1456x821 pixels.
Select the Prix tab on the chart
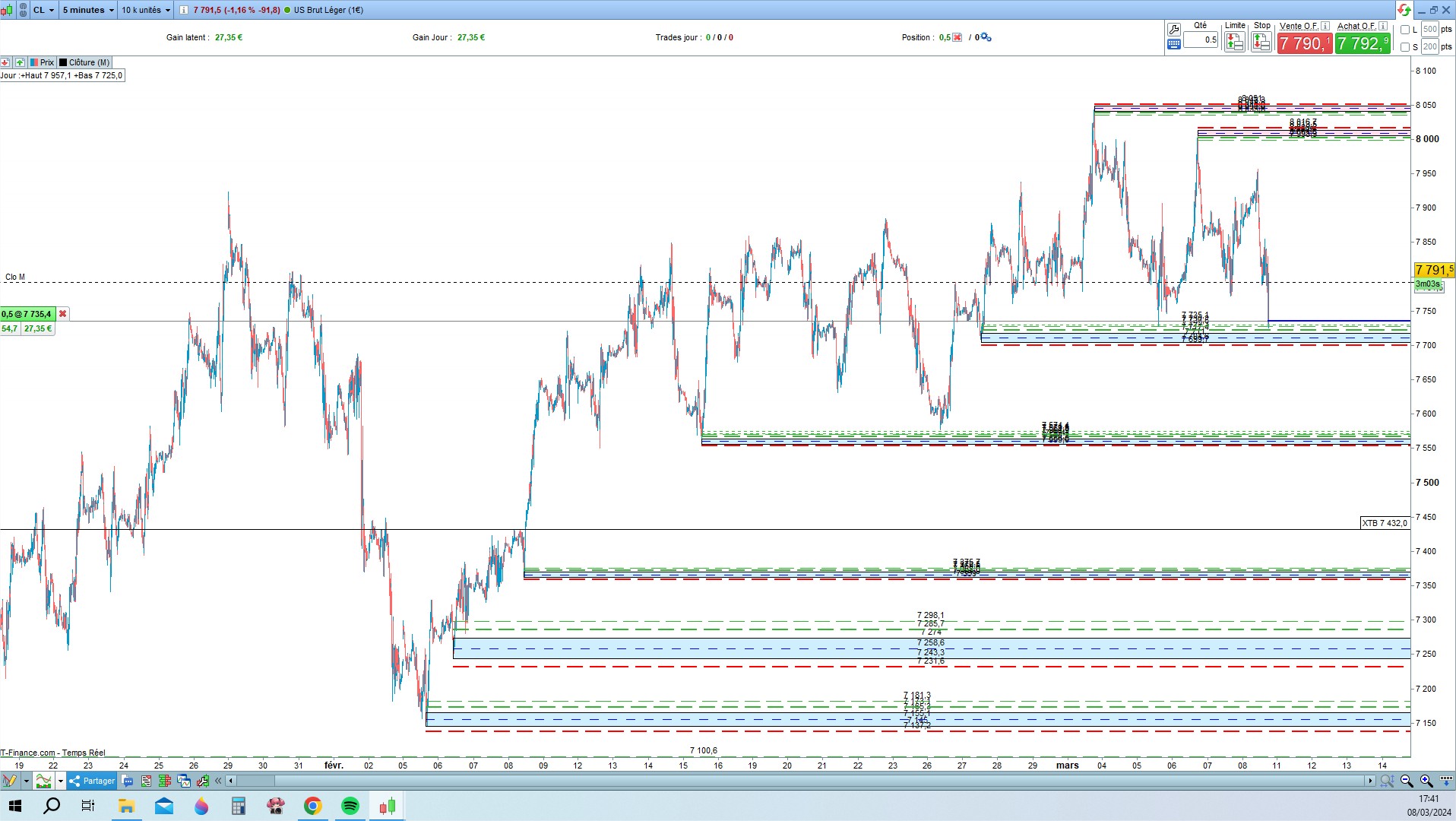click(42, 62)
